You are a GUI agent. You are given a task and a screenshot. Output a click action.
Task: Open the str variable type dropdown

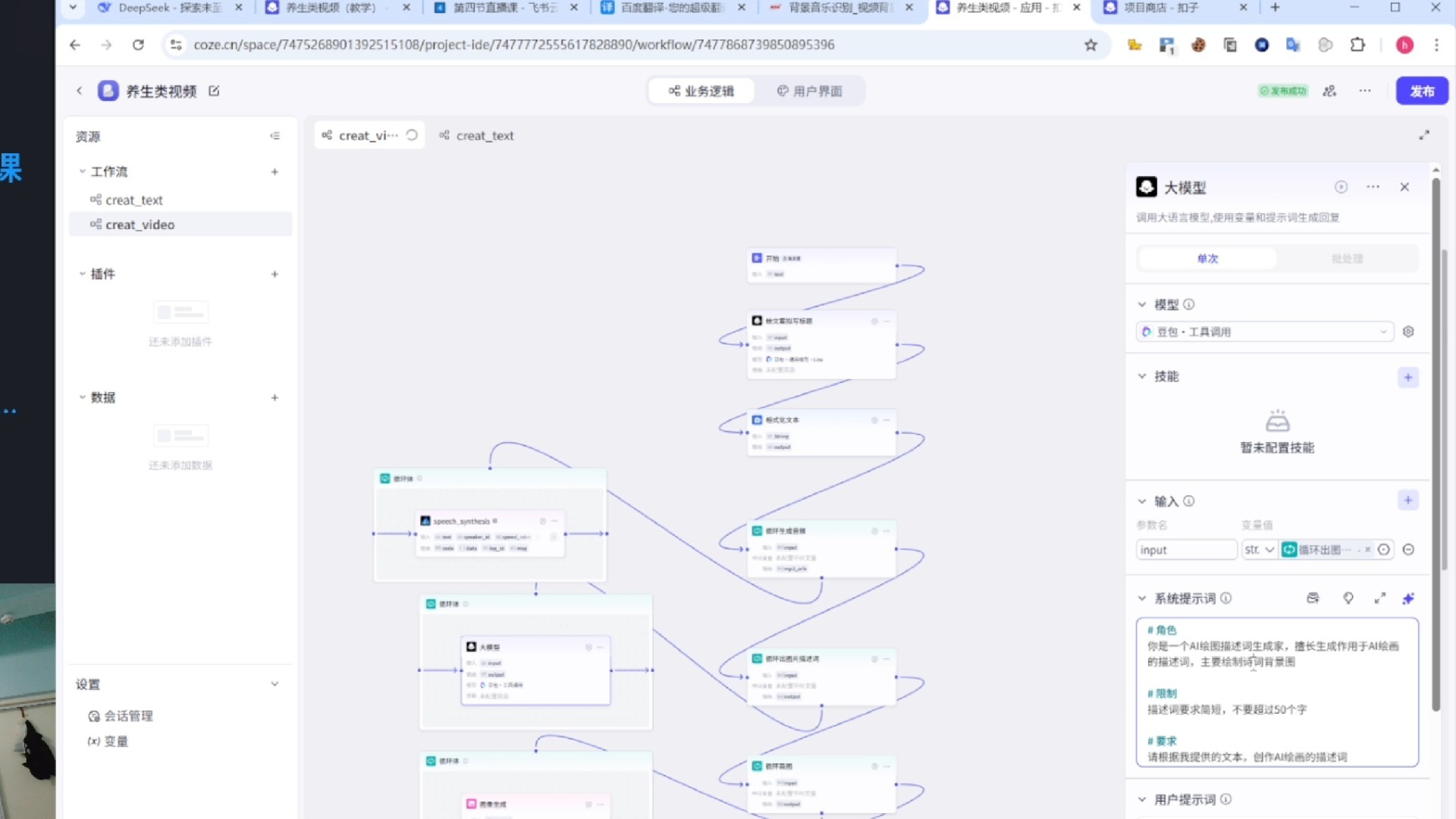pyautogui.click(x=1260, y=550)
